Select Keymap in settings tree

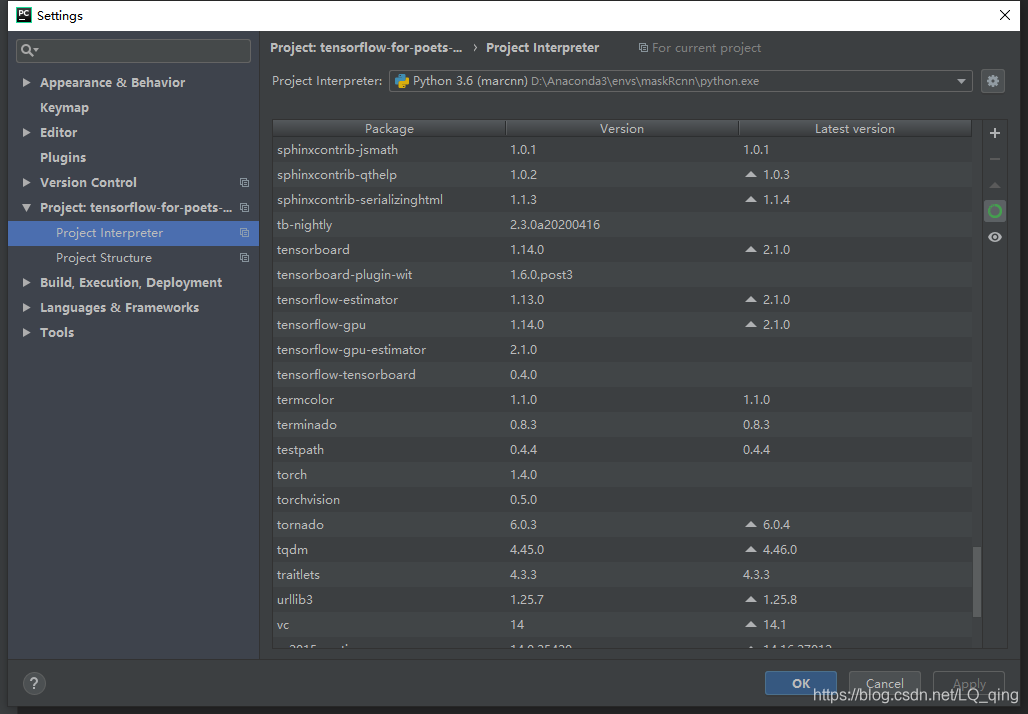pyautogui.click(x=64, y=108)
